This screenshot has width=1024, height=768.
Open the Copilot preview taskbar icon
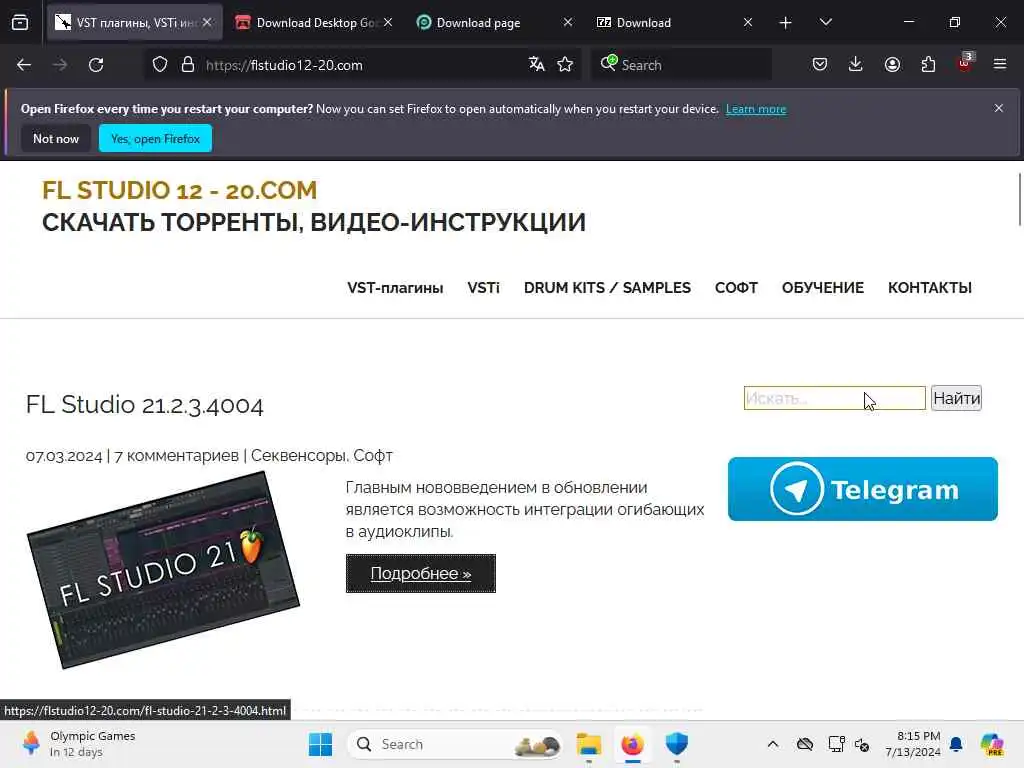[x=992, y=744]
